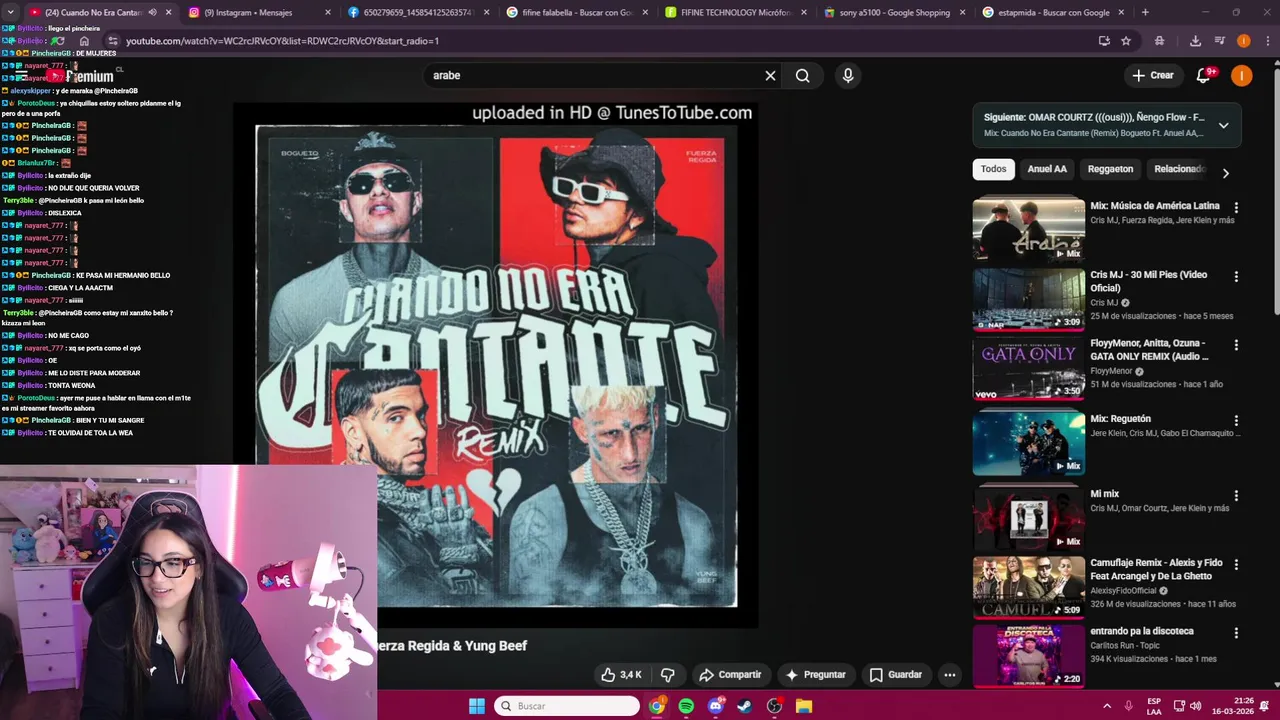The height and width of the screenshot is (720, 1280).
Task: Open the YouTube notifications bell
Action: pos(1204,75)
